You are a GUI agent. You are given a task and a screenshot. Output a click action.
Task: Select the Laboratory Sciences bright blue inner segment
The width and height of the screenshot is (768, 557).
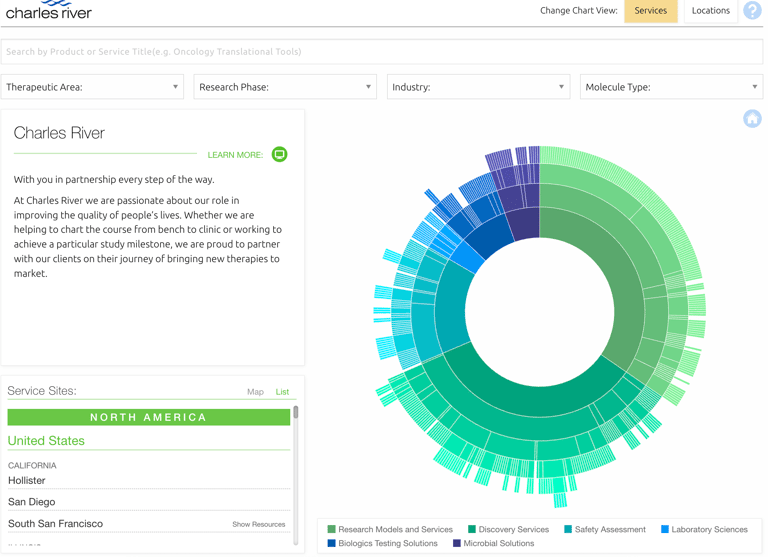[x=468, y=256]
